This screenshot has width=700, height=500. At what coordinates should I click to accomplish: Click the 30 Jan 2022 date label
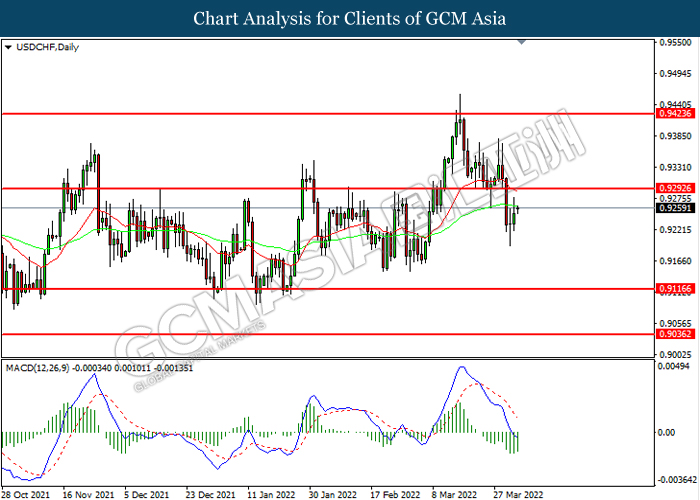(x=333, y=494)
